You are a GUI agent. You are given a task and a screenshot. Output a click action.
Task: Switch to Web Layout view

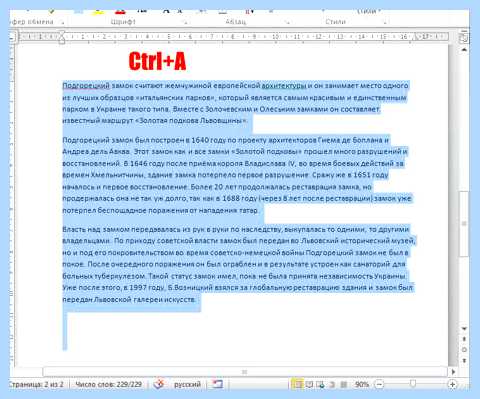(x=320, y=384)
